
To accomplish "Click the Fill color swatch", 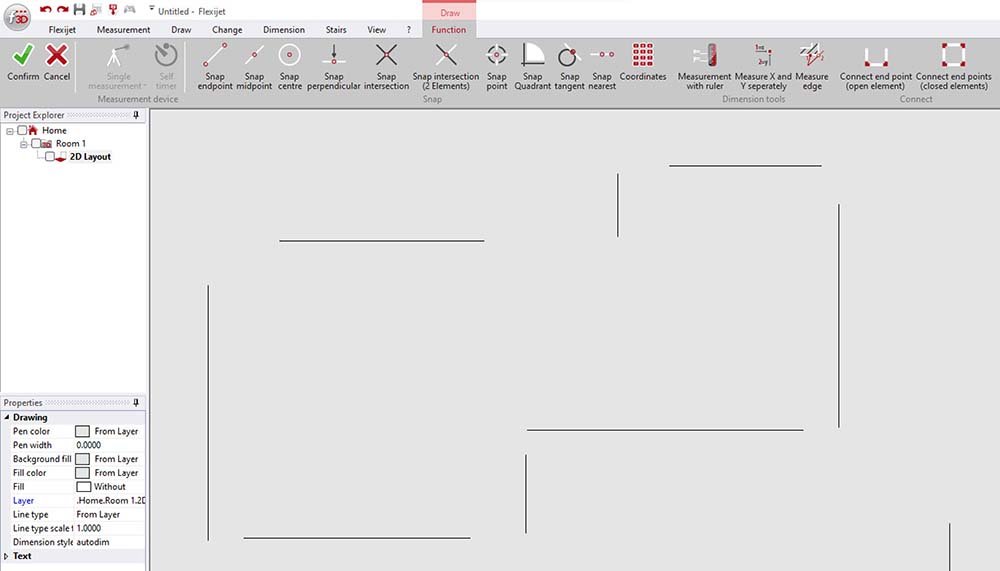I will click(82, 473).
